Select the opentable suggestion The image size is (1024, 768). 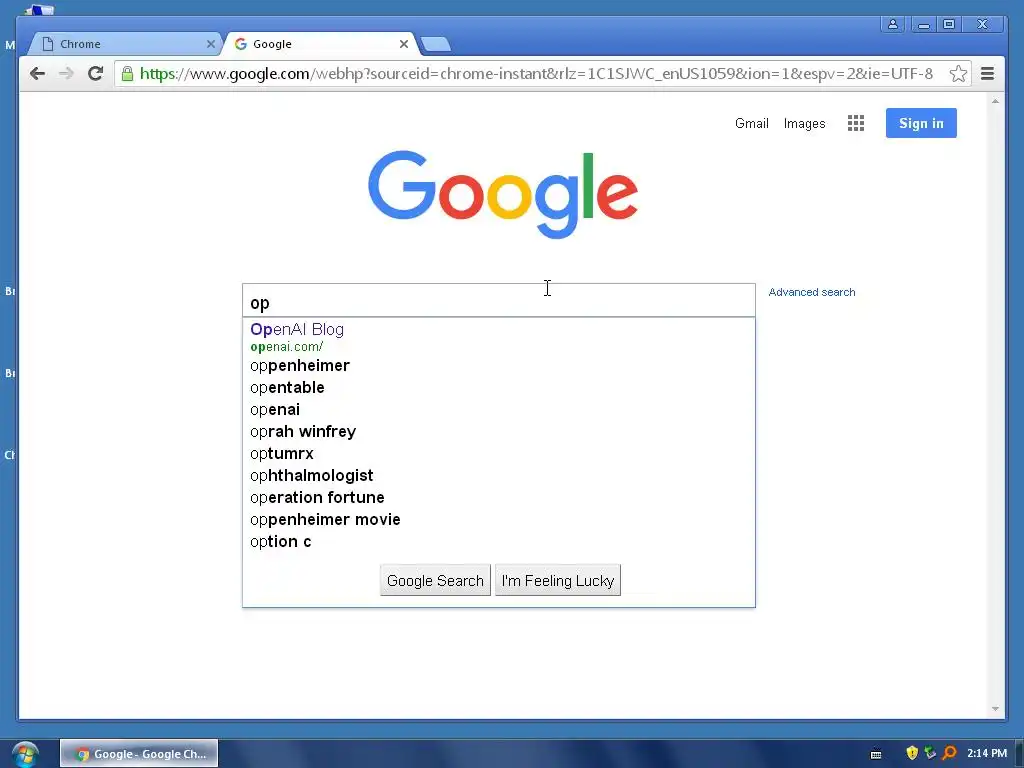(x=499, y=387)
